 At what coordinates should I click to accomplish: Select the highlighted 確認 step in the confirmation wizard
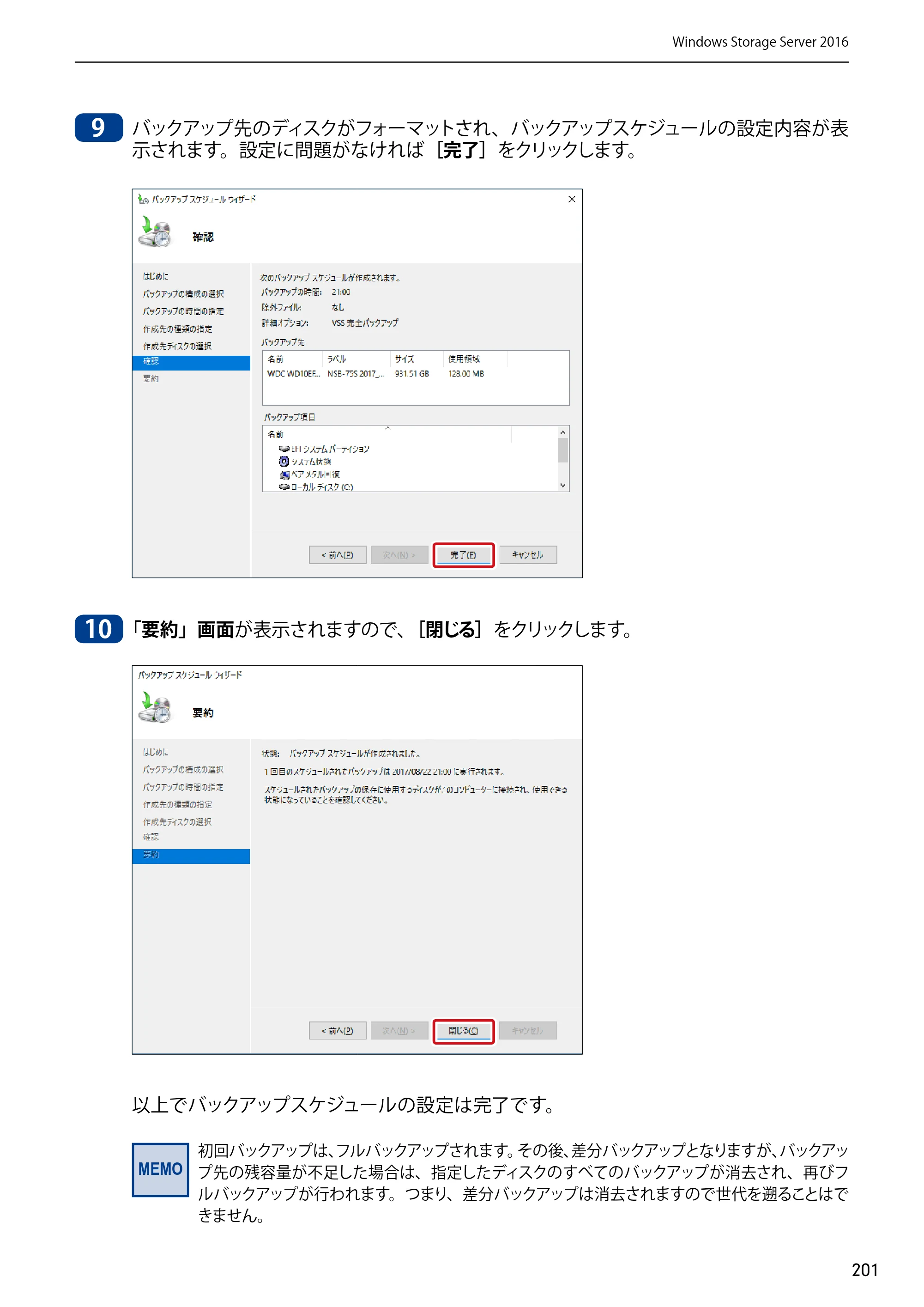[191, 363]
